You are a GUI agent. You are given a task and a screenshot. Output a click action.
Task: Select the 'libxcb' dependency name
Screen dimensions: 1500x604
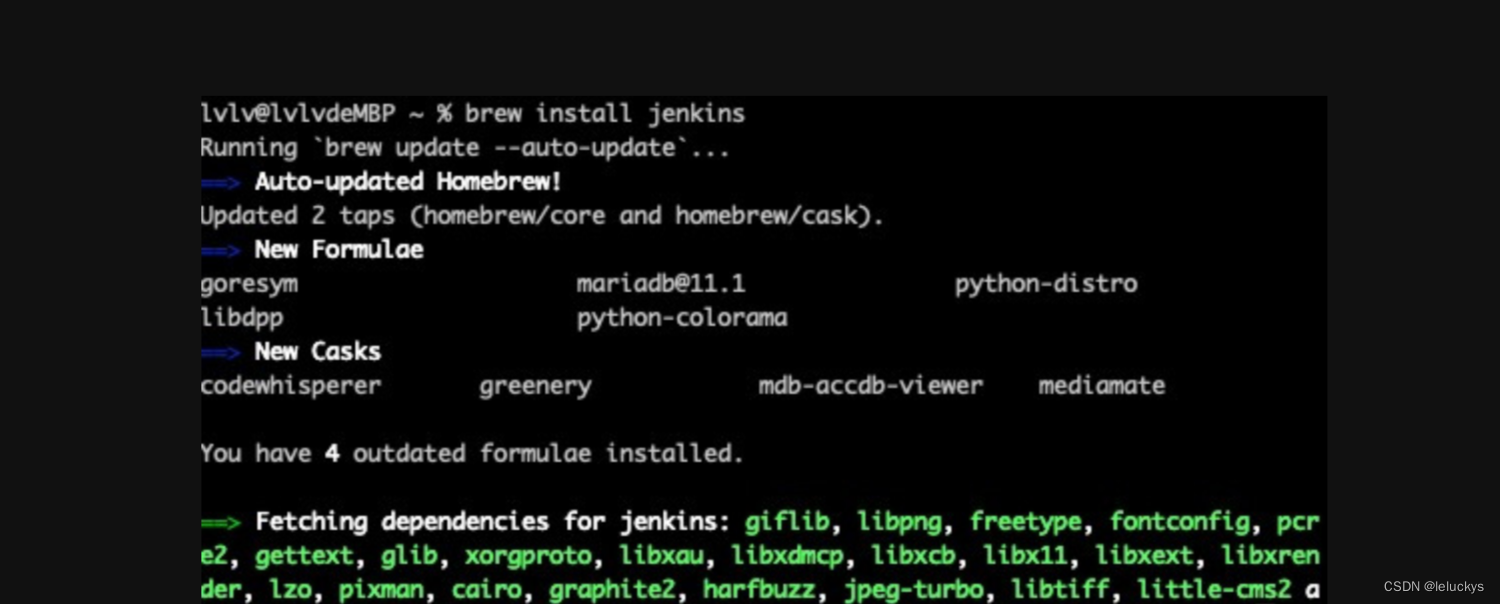click(x=913, y=556)
